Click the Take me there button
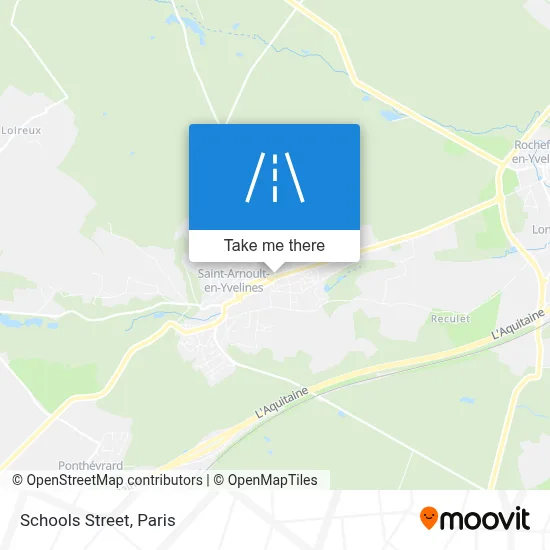550x550 pixels. point(274,246)
